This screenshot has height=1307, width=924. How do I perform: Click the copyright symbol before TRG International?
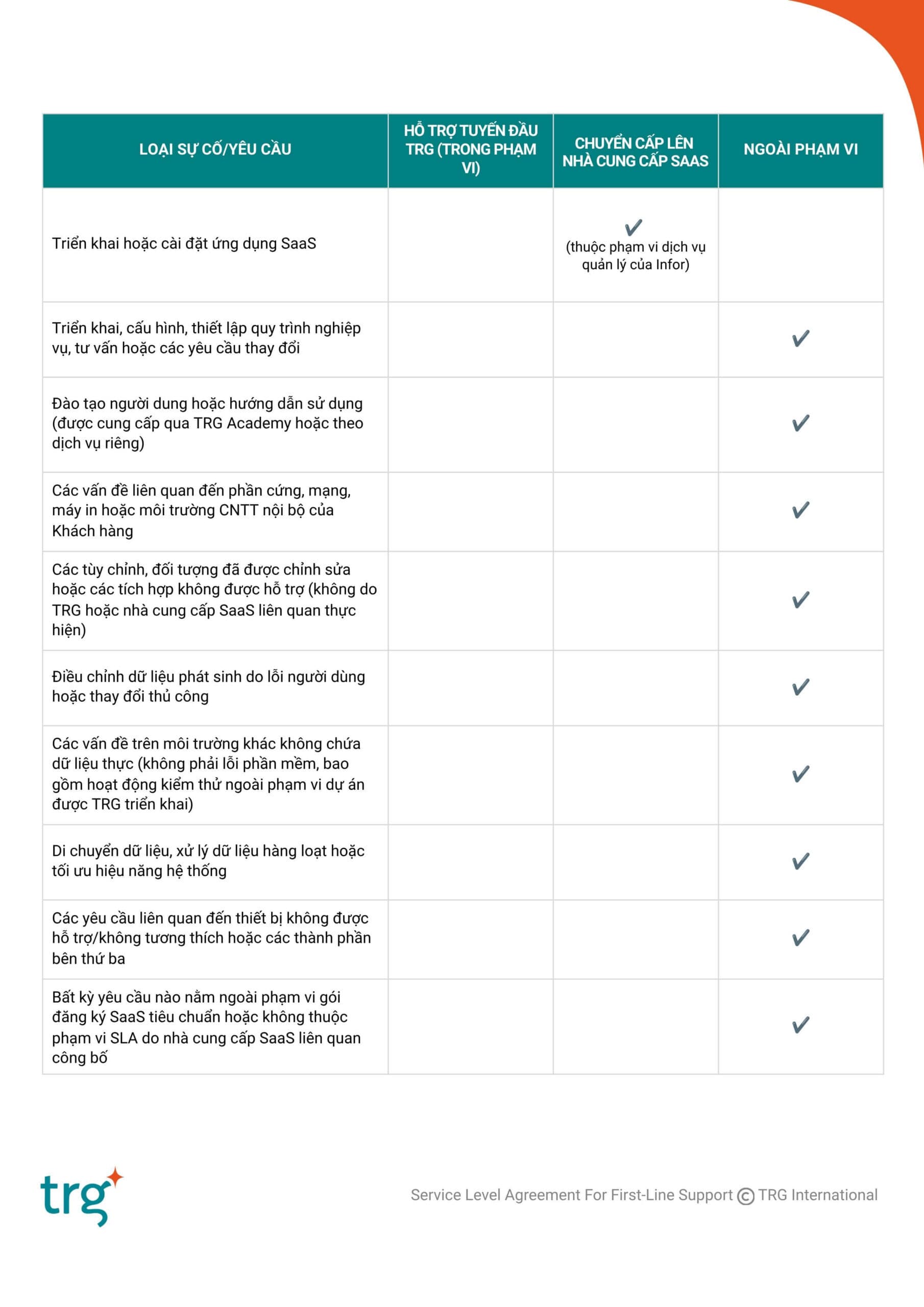[x=746, y=1197]
